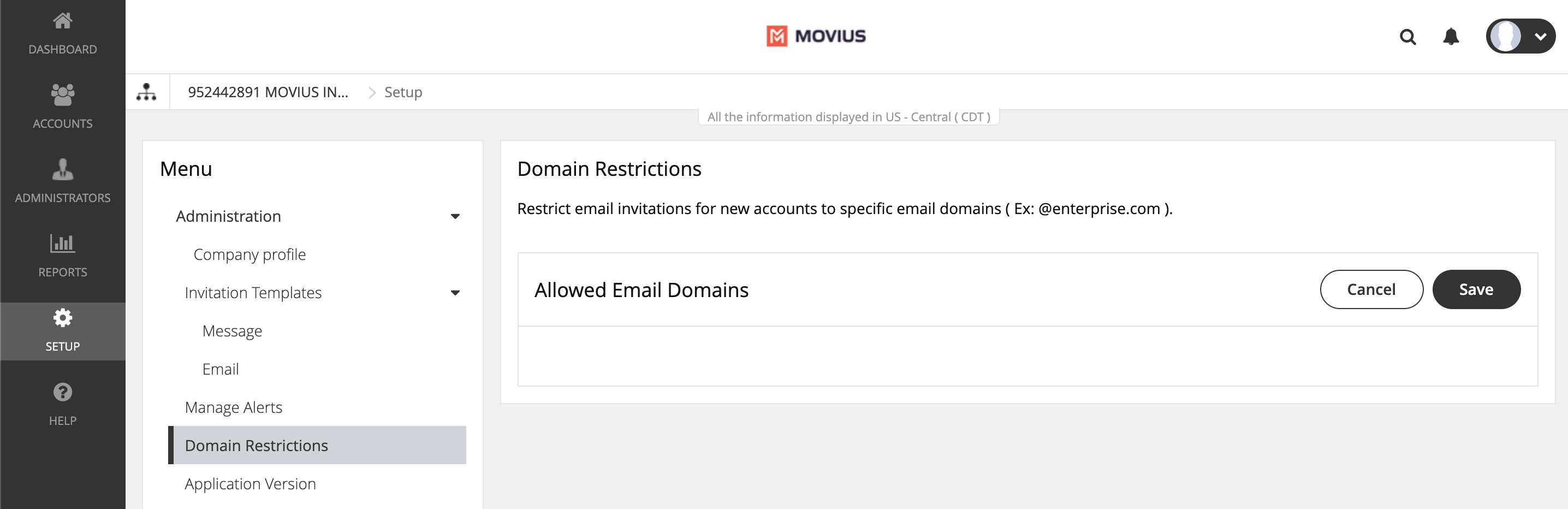Open Administrators section icon
Screen dimensions: 1568x509
(x=62, y=169)
